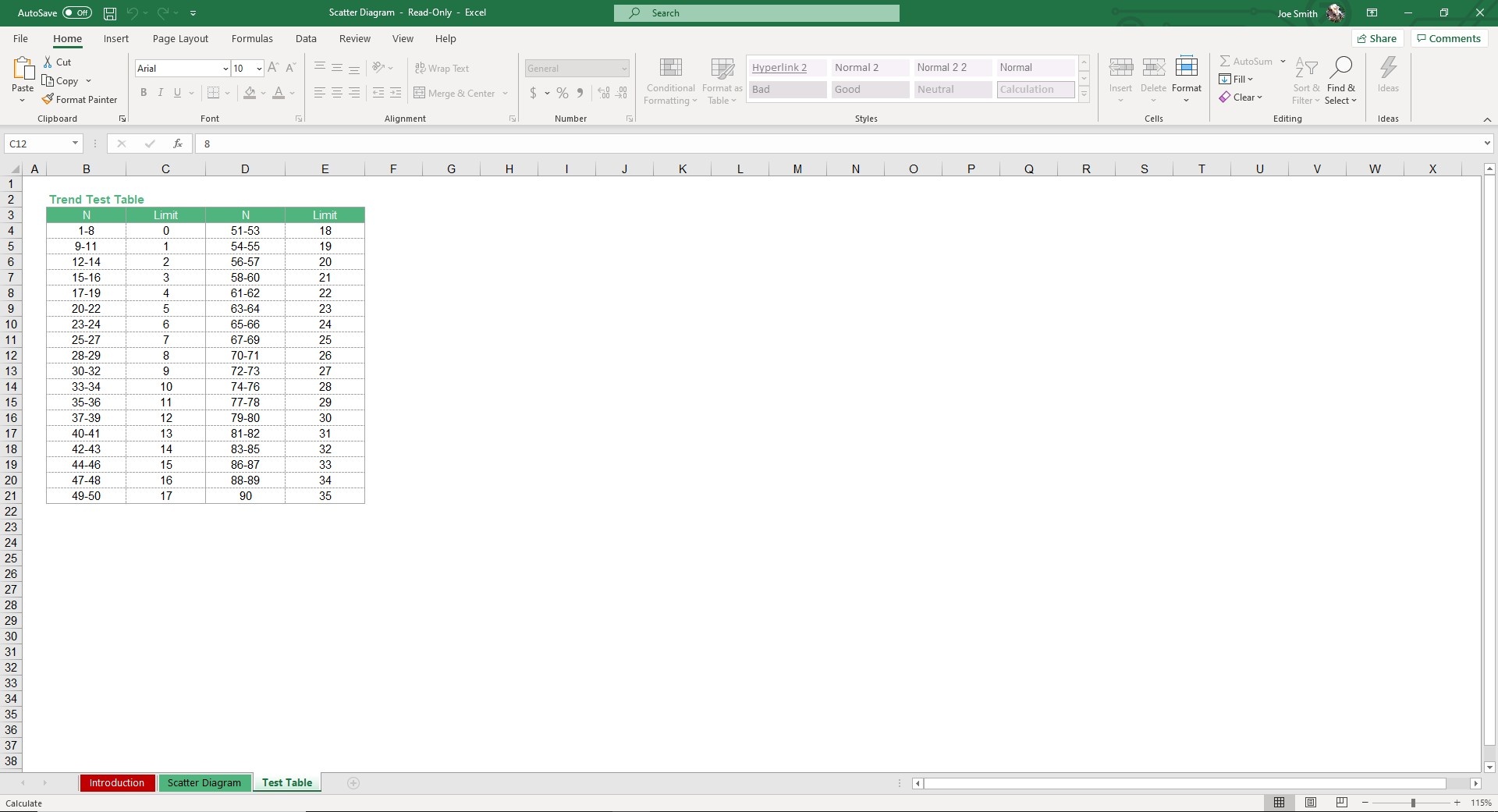Click the Save icon in title bar
Image resolution: width=1498 pixels, height=812 pixels.
tap(110, 13)
